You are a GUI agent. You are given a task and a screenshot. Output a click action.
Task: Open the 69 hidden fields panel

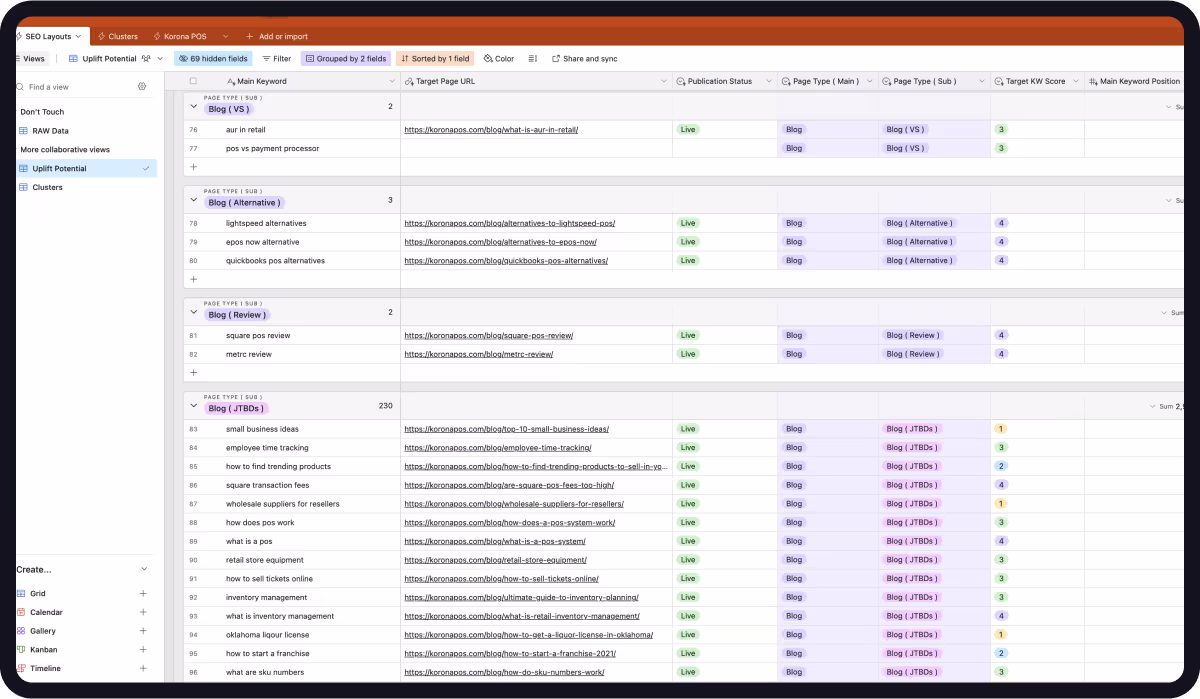tap(212, 59)
